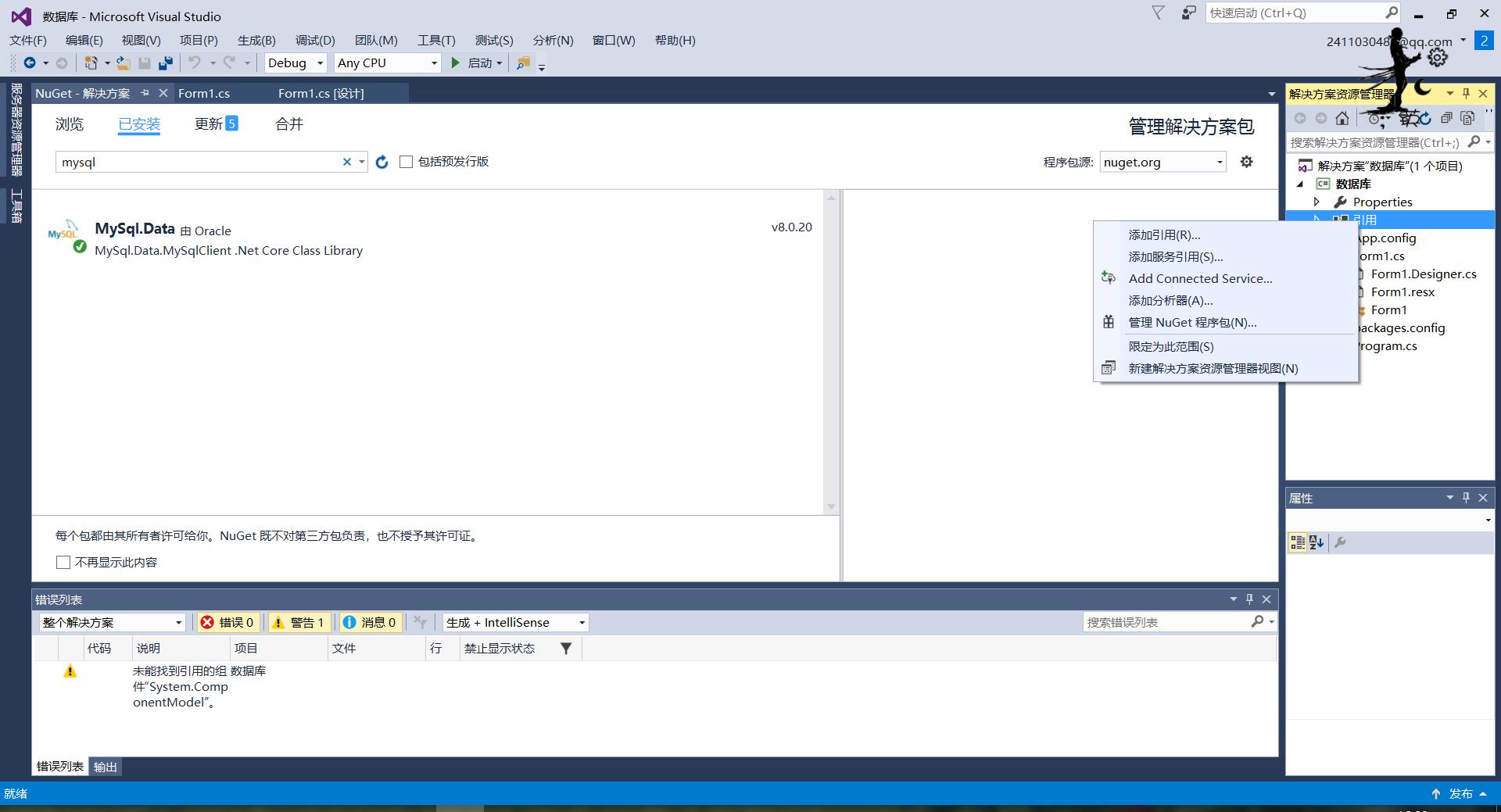Click Properties panel alphabetical sort icon
This screenshot has height=812, width=1501.
[1317, 542]
